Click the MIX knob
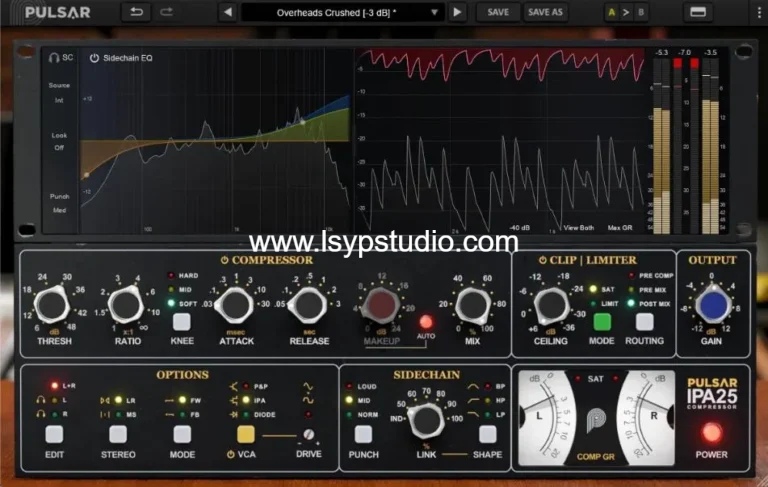Screen dimensions: 768x487 (x=473, y=305)
